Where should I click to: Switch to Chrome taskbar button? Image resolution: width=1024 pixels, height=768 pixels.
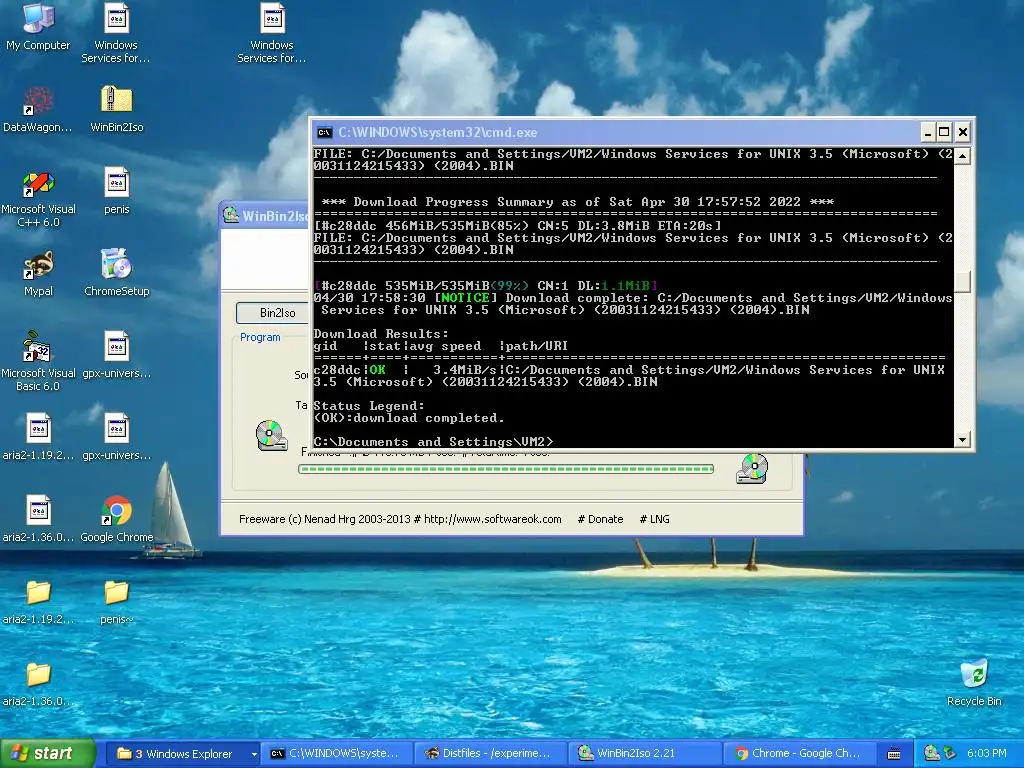tap(798, 754)
